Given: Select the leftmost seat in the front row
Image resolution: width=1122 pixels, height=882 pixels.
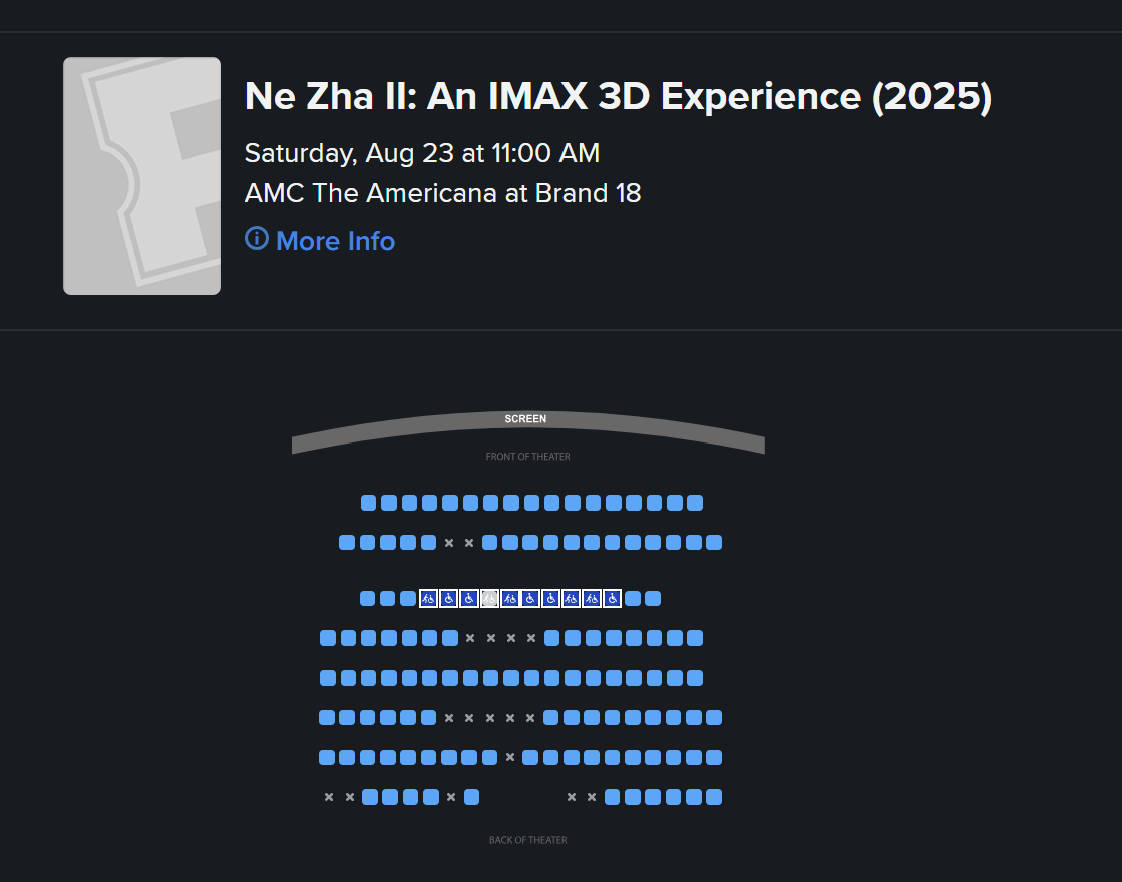Looking at the screenshot, I should pos(369,503).
